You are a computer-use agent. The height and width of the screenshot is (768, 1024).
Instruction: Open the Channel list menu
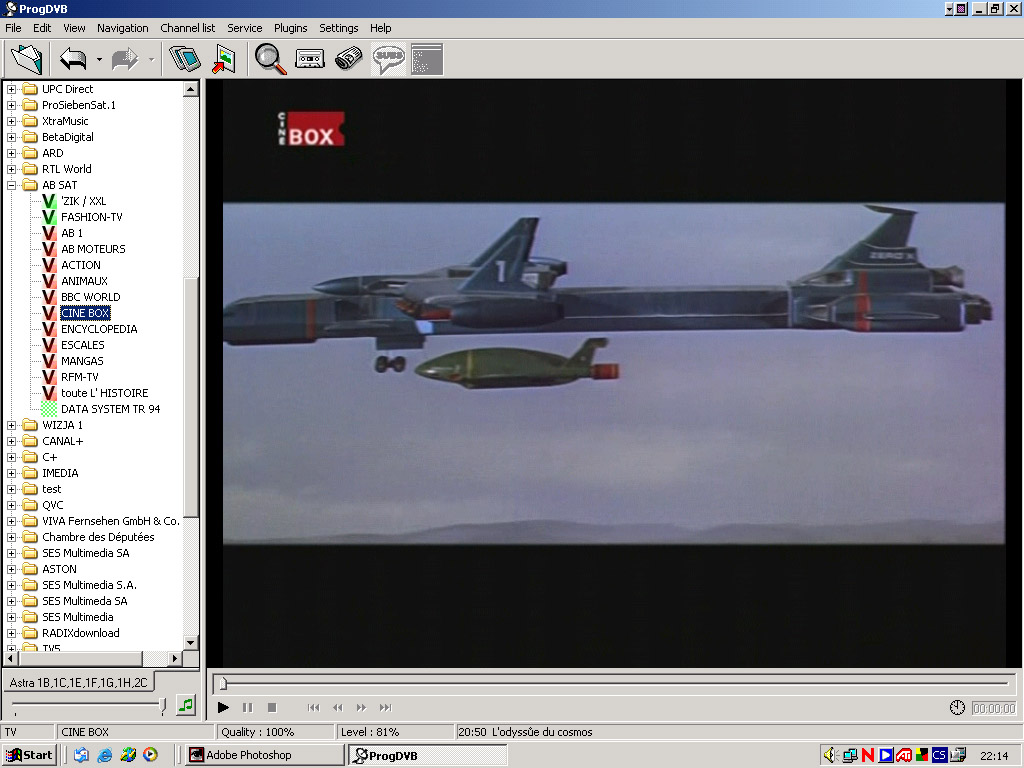187,28
